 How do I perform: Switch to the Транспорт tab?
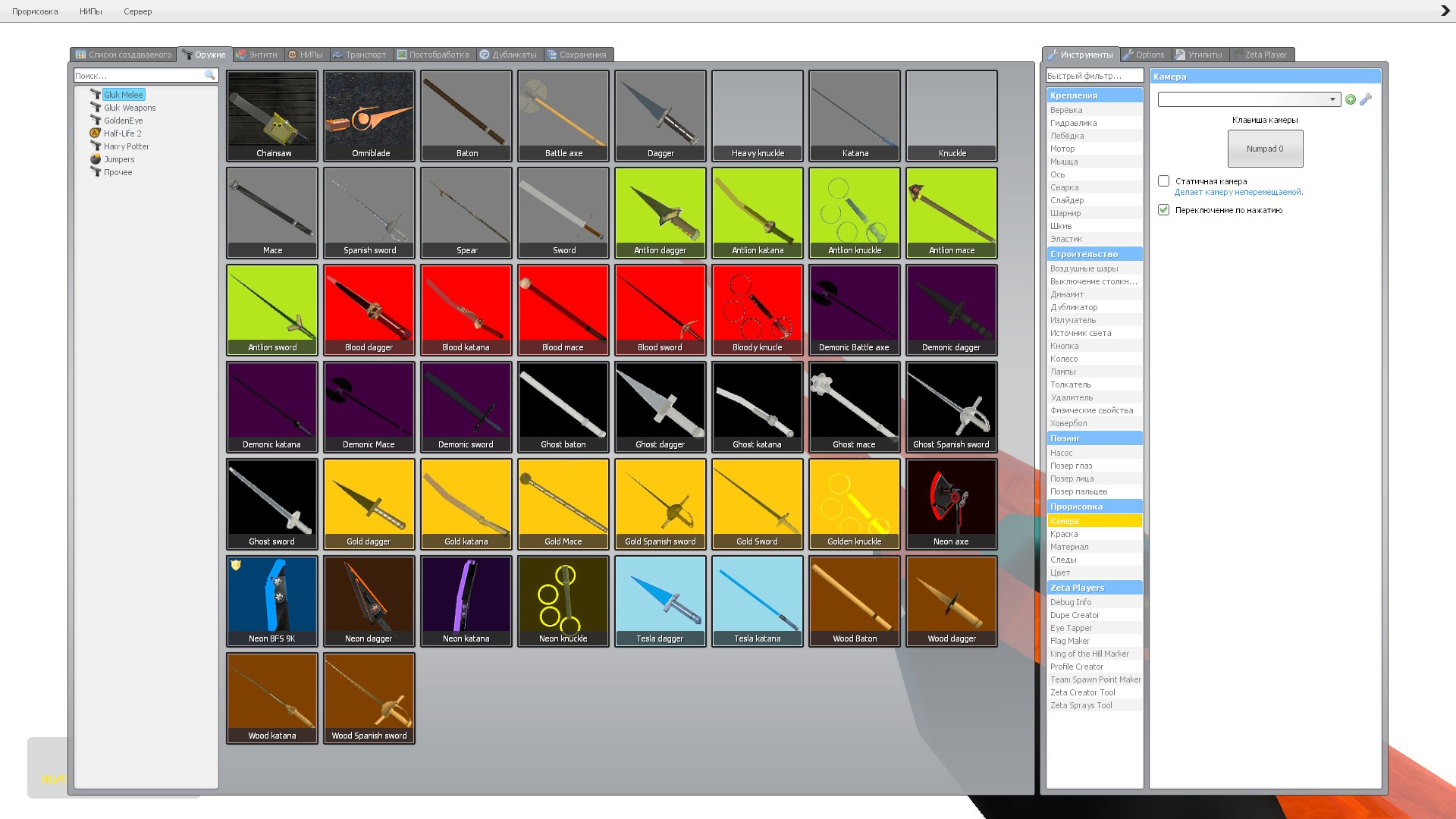(360, 55)
